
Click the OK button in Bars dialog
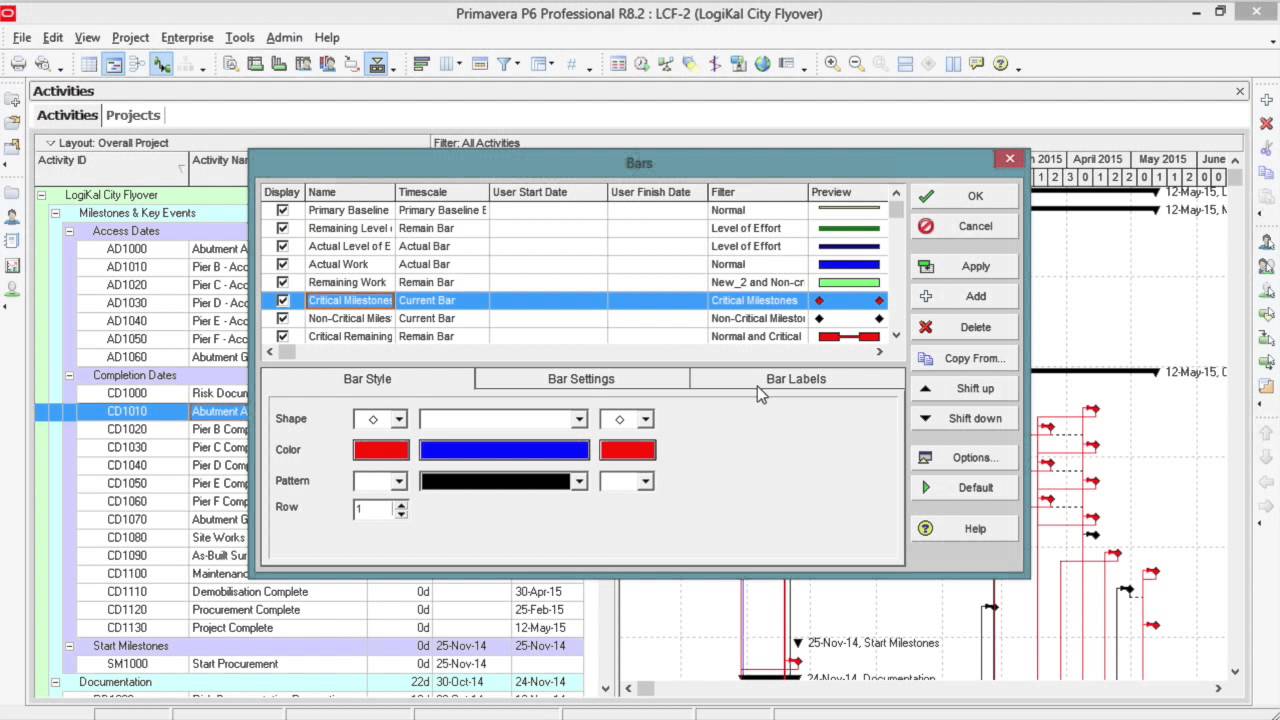pos(964,196)
